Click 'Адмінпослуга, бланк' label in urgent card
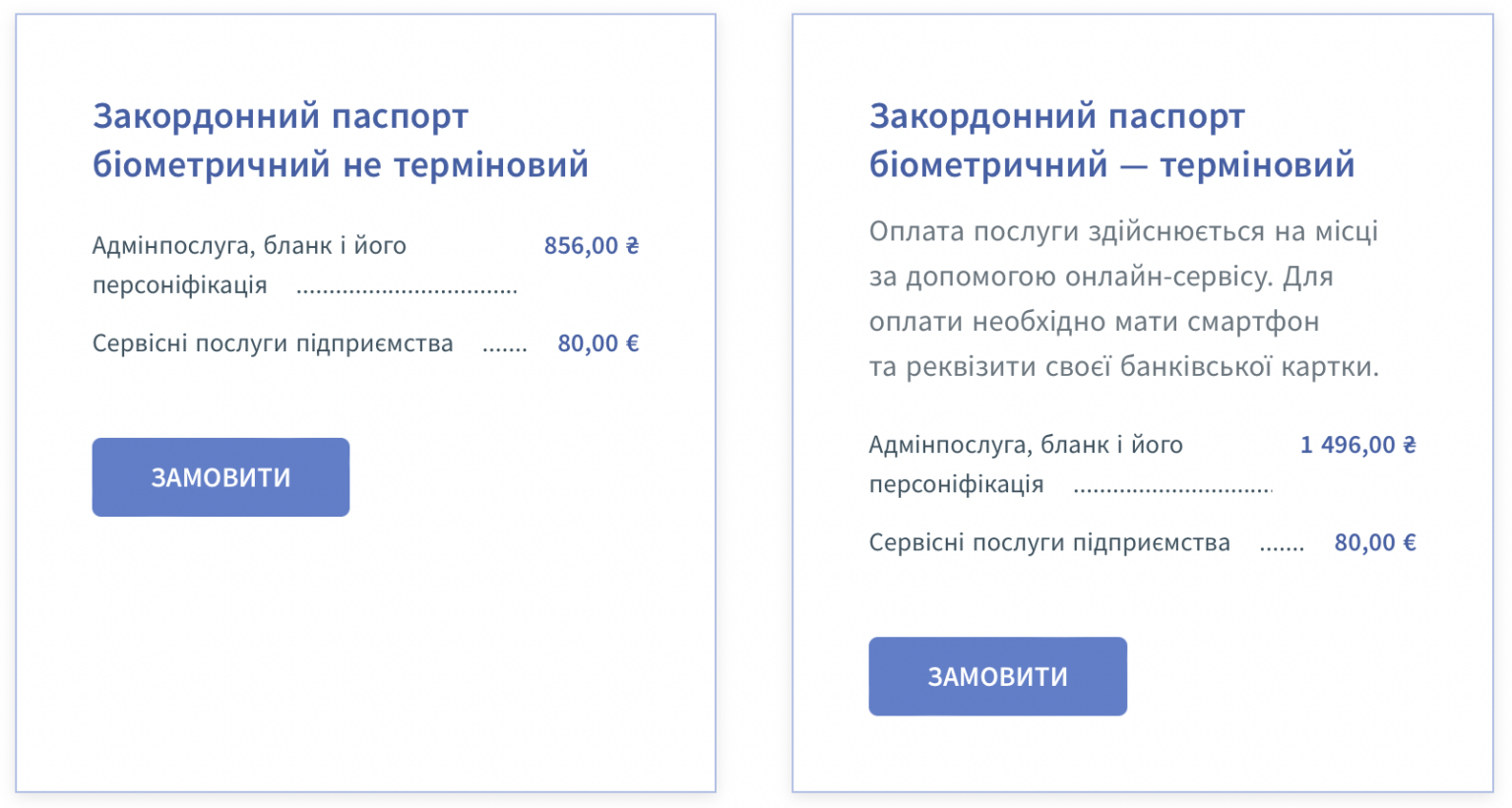 pyautogui.click(x=1026, y=445)
